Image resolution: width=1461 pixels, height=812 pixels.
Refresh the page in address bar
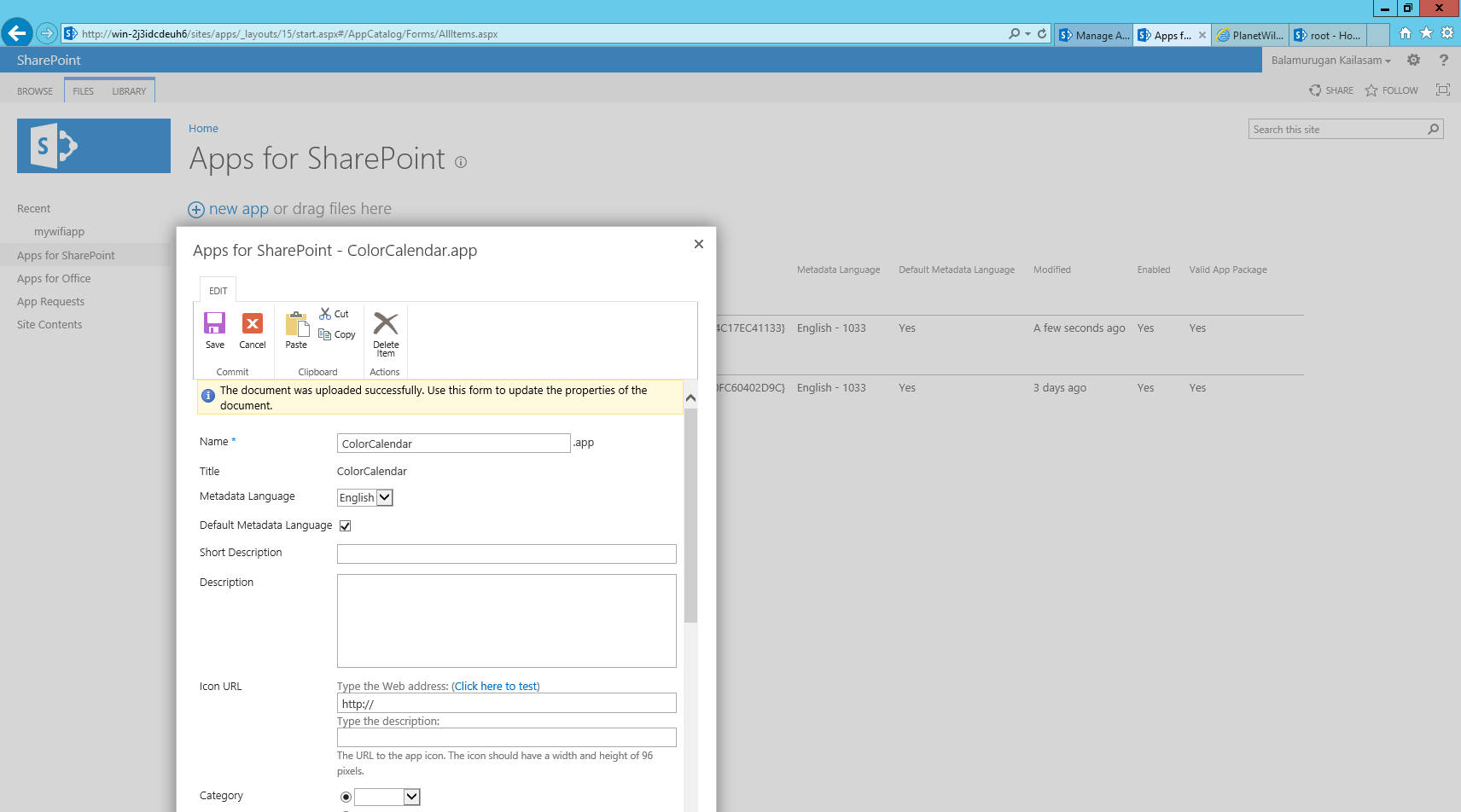point(1042,34)
